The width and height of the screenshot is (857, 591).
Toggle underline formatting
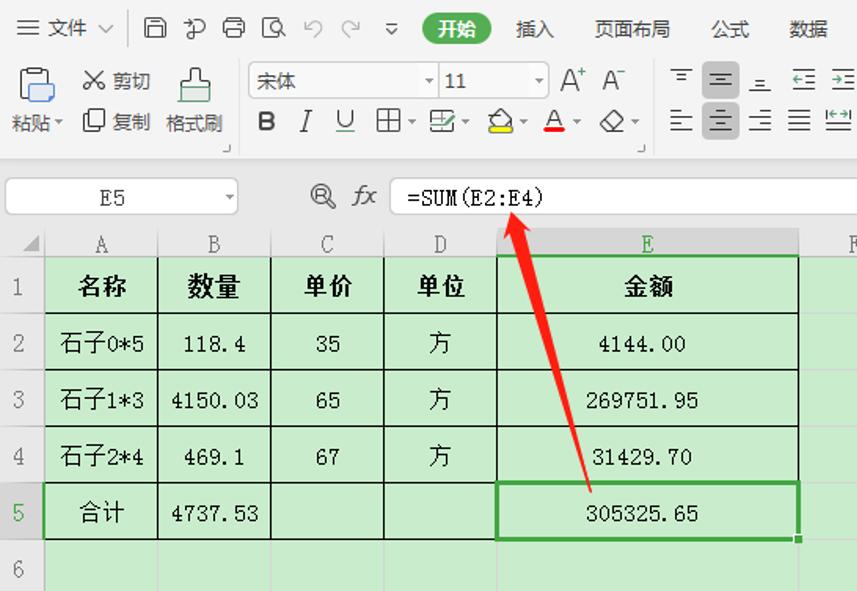(344, 120)
